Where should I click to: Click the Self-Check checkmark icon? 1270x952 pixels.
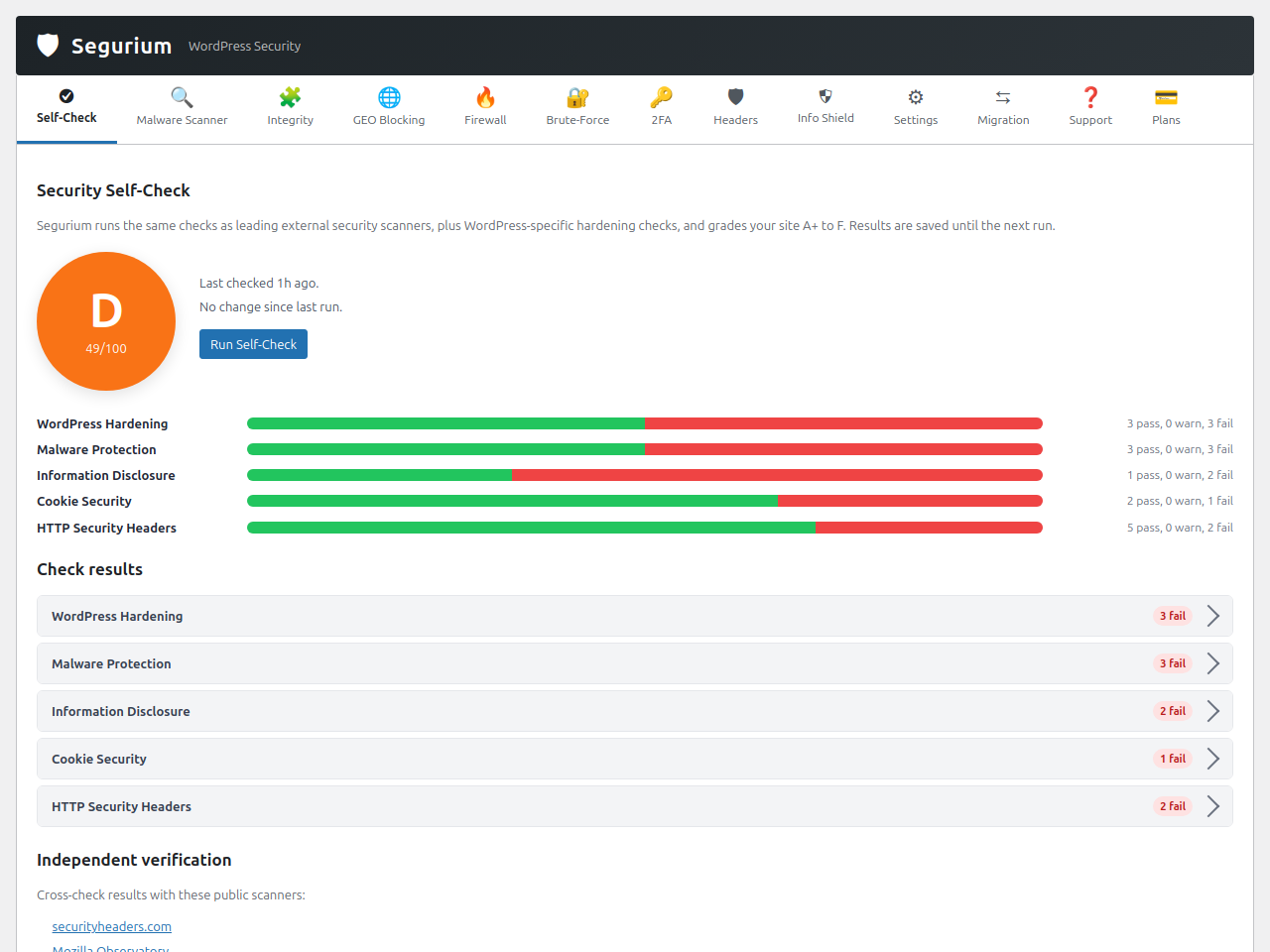(x=66, y=96)
